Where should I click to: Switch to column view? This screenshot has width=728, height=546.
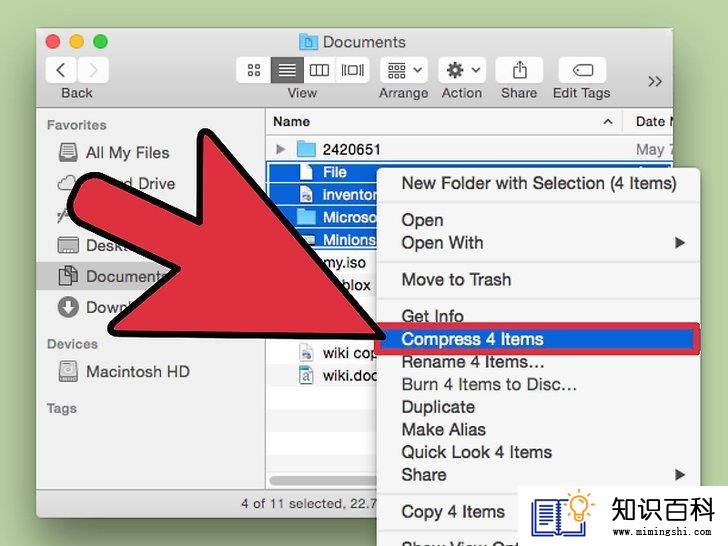click(319, 70)
